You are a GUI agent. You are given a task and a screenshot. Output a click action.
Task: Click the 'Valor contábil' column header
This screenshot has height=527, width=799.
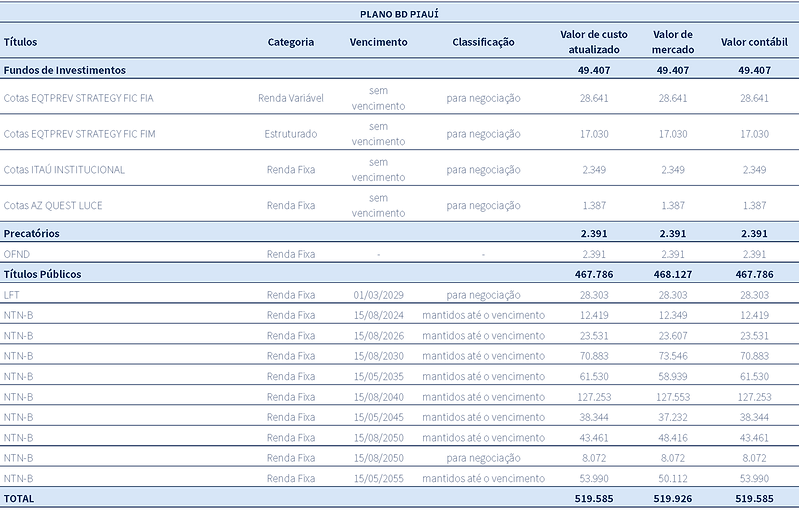[x=754, y=42]
